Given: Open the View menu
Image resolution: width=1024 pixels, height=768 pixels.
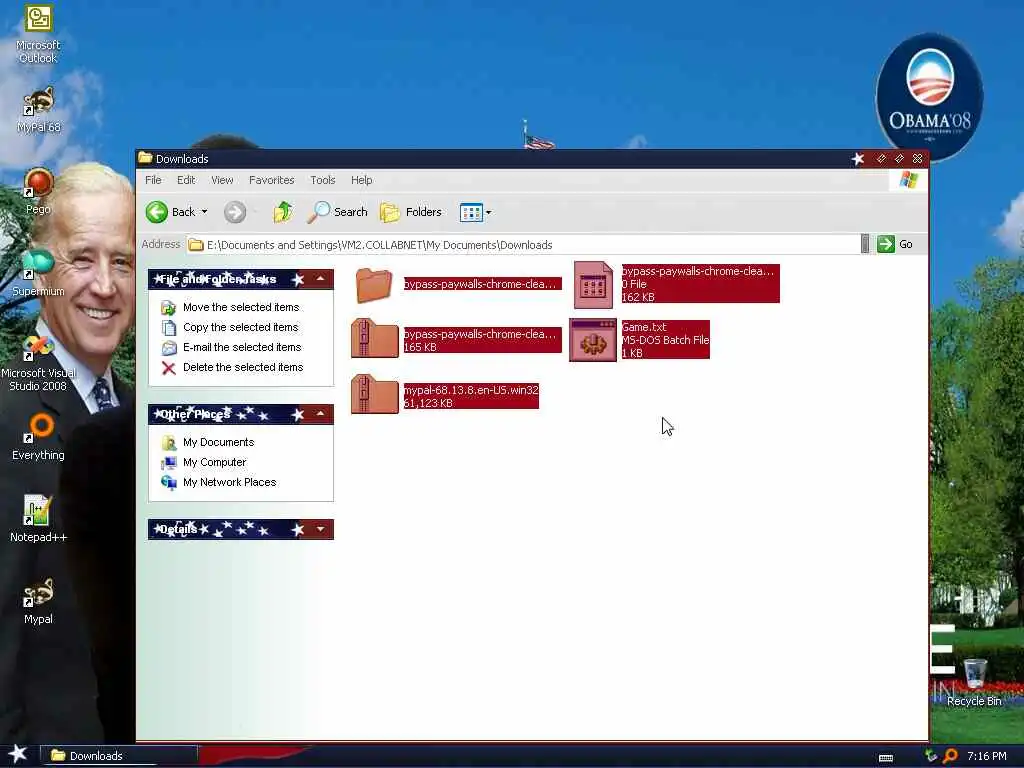Looking at the screenshot, I should (x=222, y=180).
